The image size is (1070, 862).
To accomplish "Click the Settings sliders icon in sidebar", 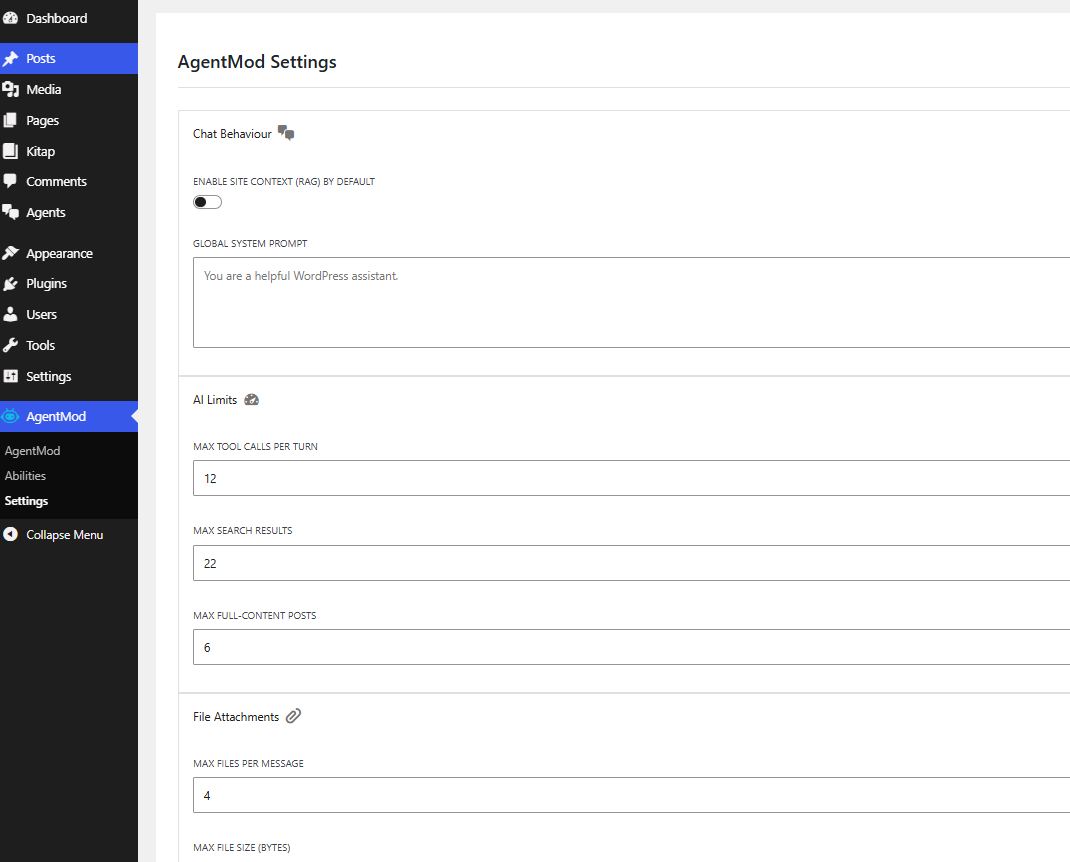I will tap(10, 376).
